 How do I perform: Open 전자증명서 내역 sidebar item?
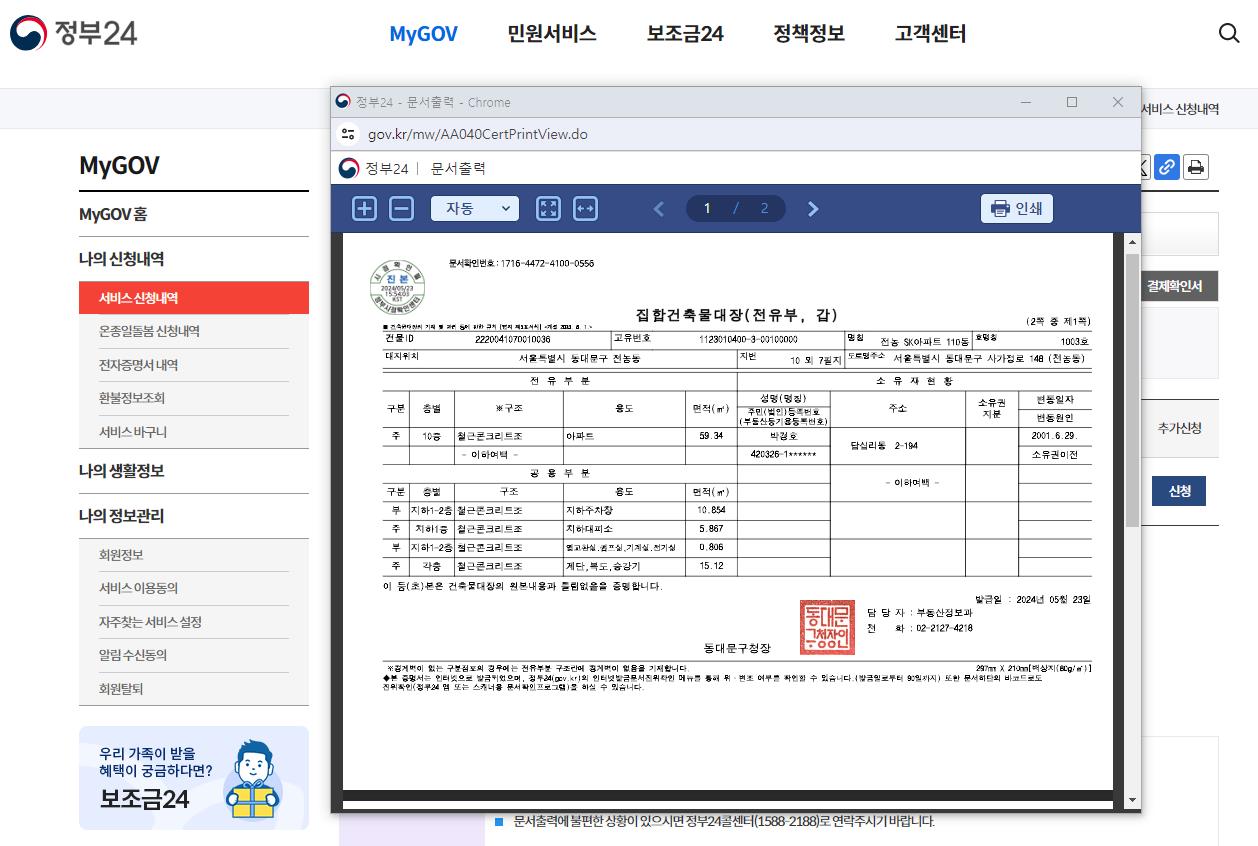(x=138, y=365)
